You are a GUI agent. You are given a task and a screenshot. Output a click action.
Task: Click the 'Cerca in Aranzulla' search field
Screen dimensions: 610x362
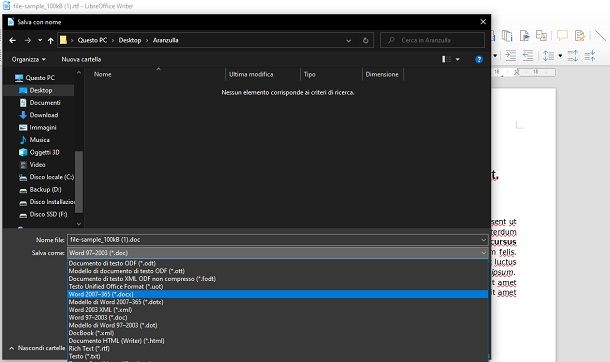[433, 40]
